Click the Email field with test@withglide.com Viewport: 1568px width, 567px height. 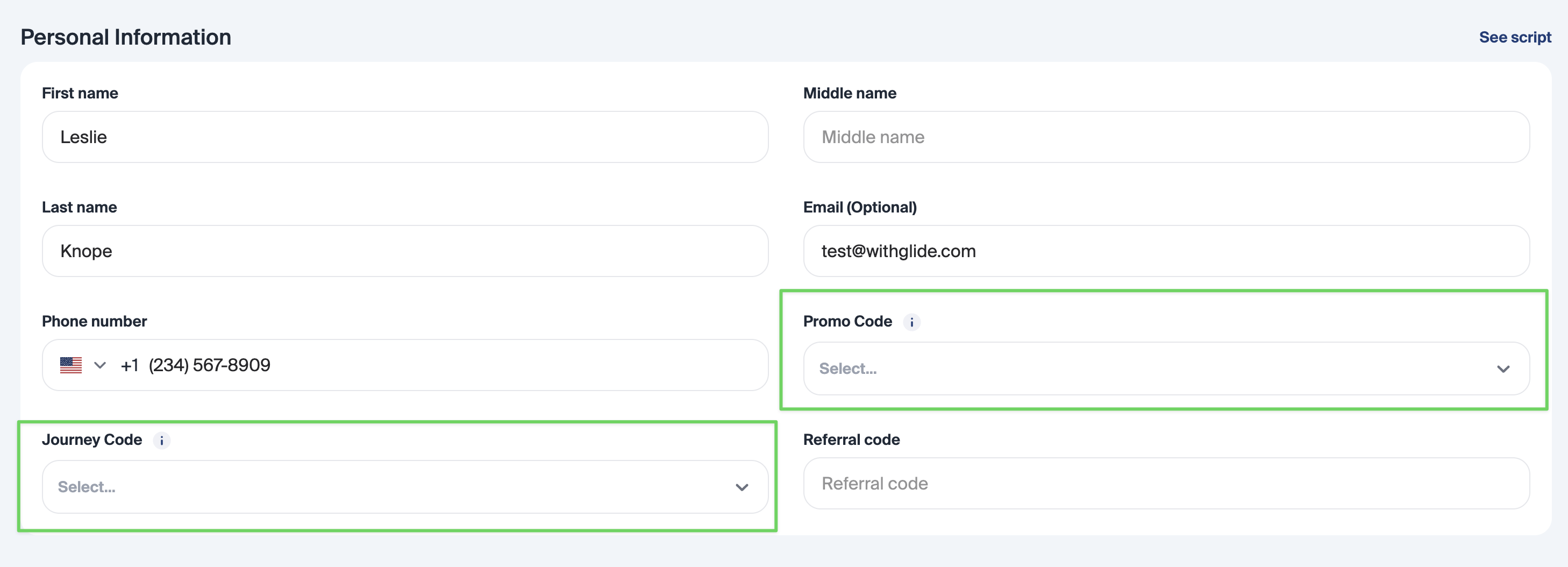(x=1166, y=251)
